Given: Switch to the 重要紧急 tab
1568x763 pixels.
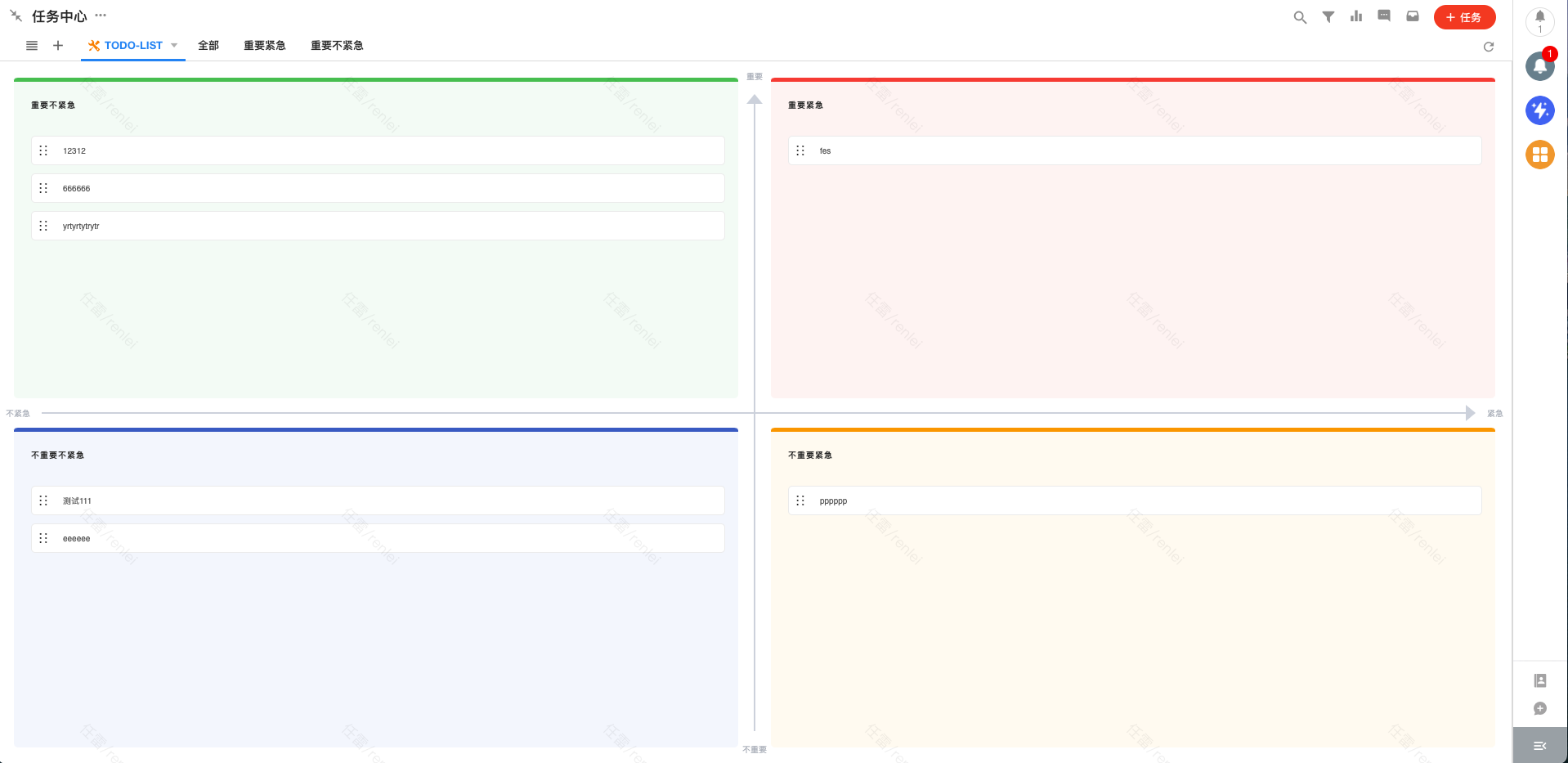Looking at the screenshot, I should pyautogui.click(x=265, y=46).
